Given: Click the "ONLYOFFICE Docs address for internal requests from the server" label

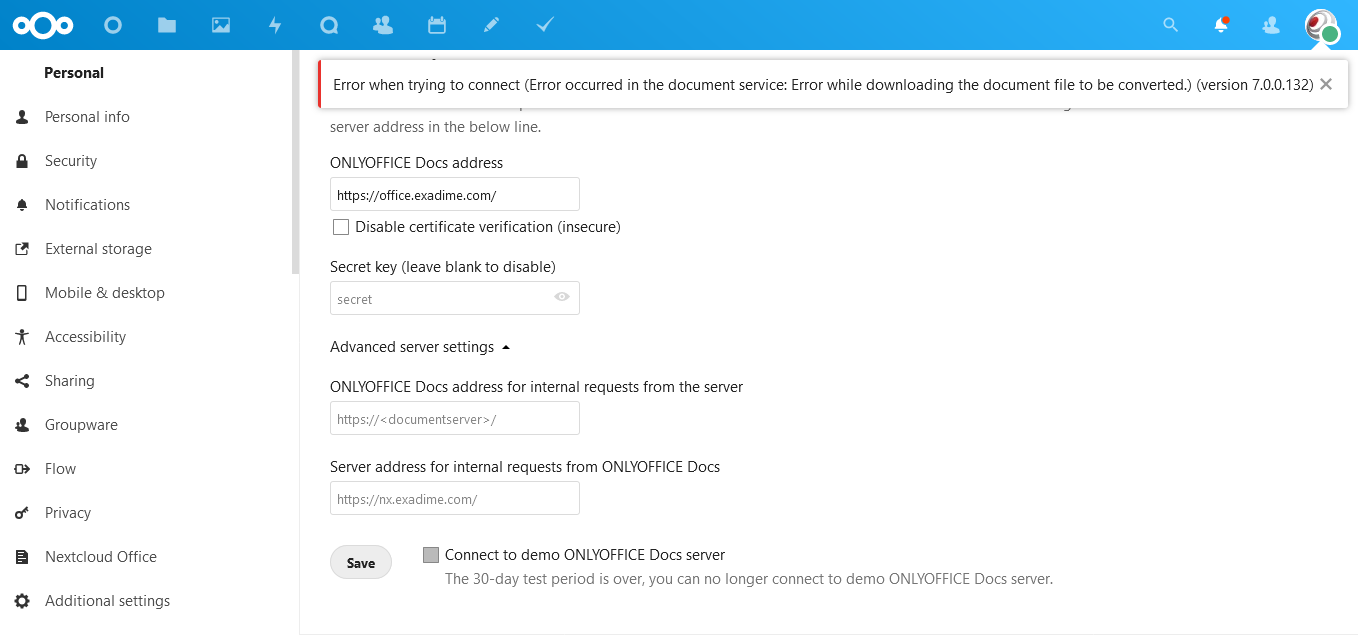Looking at the screenshot, I should click(537, 386).
